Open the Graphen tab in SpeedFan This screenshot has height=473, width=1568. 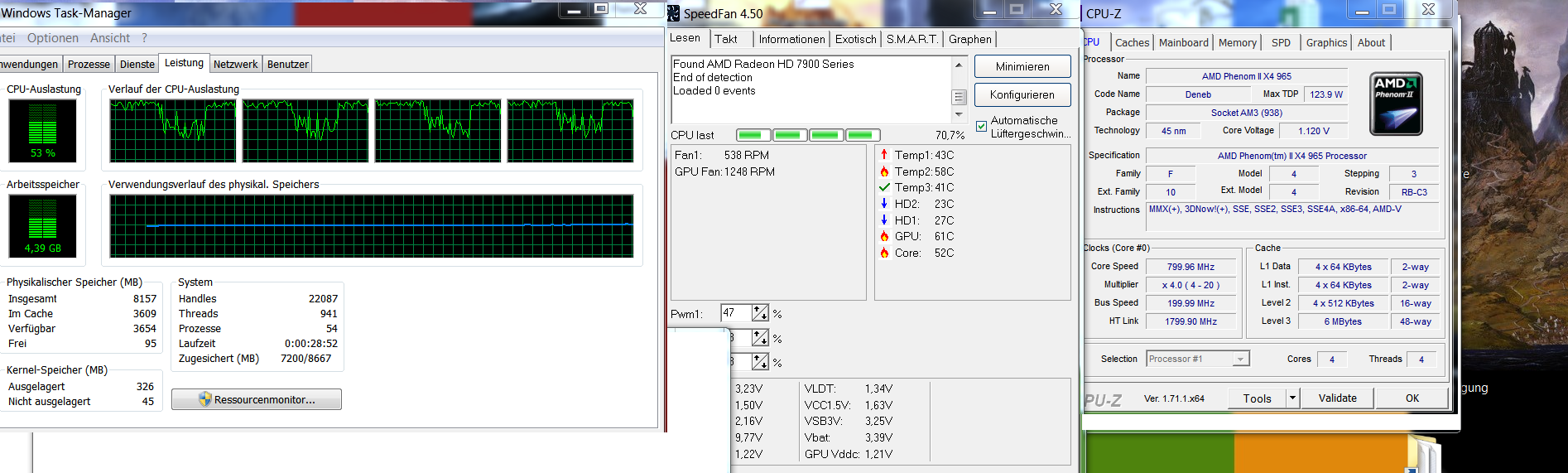(970, 39)
